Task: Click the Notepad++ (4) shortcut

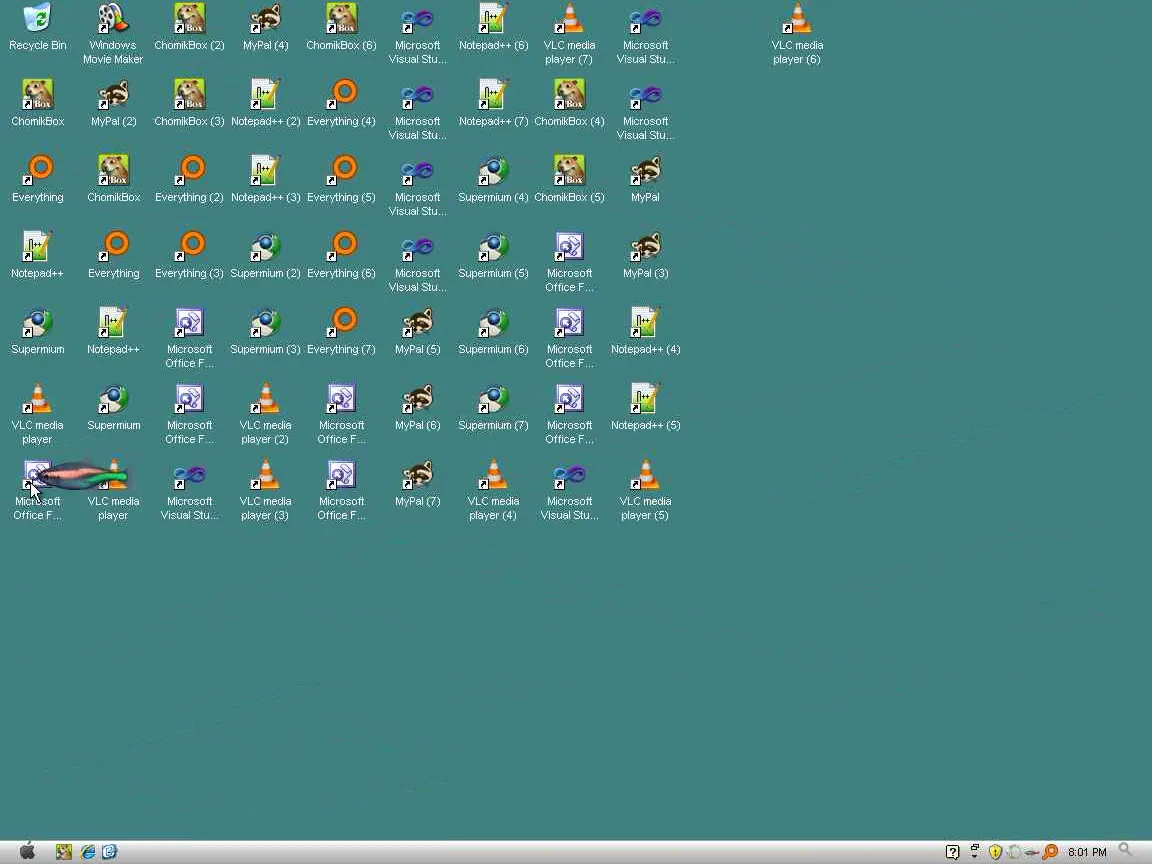Action: coord(646,331)
